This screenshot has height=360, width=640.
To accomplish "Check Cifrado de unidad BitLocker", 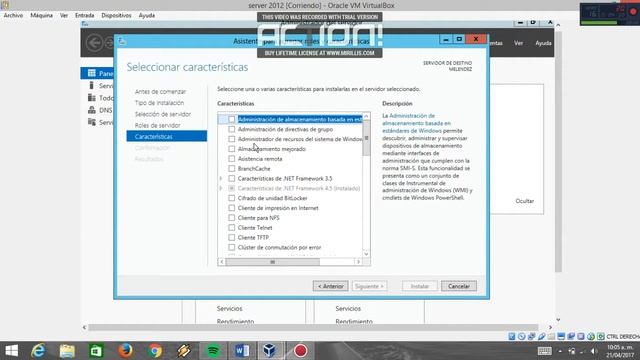I will pyautogui.click(x=231, y=198).
